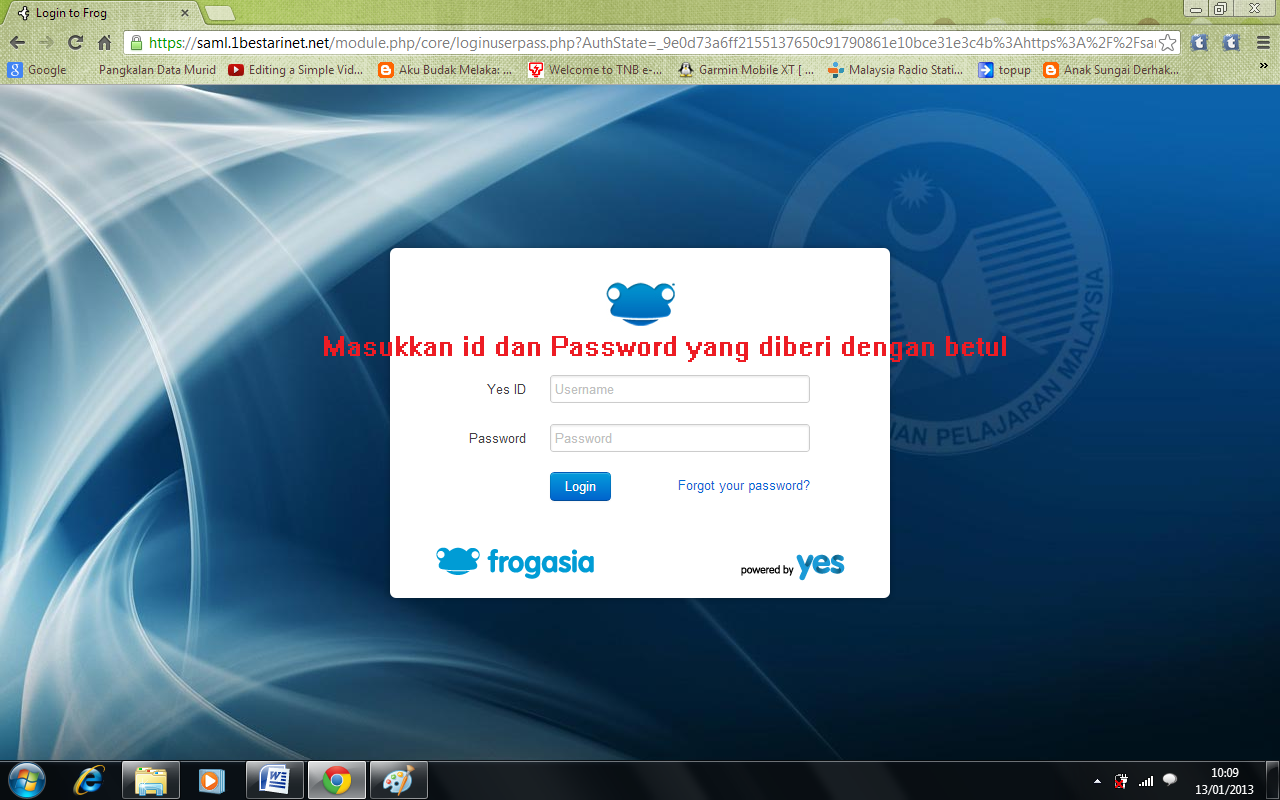Open network signal tray icon
This screenshot has width=1280, height=800.
pos(1146,780)
